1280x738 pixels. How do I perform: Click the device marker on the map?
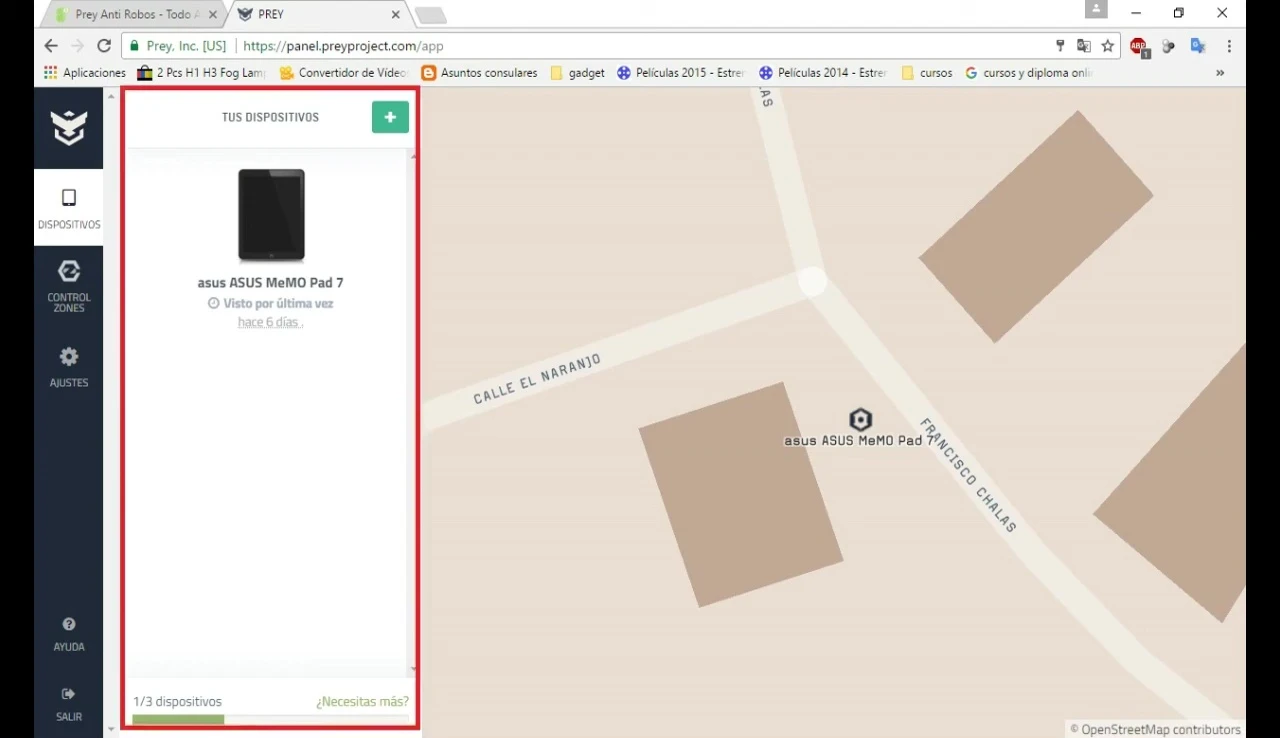(860, 419)
